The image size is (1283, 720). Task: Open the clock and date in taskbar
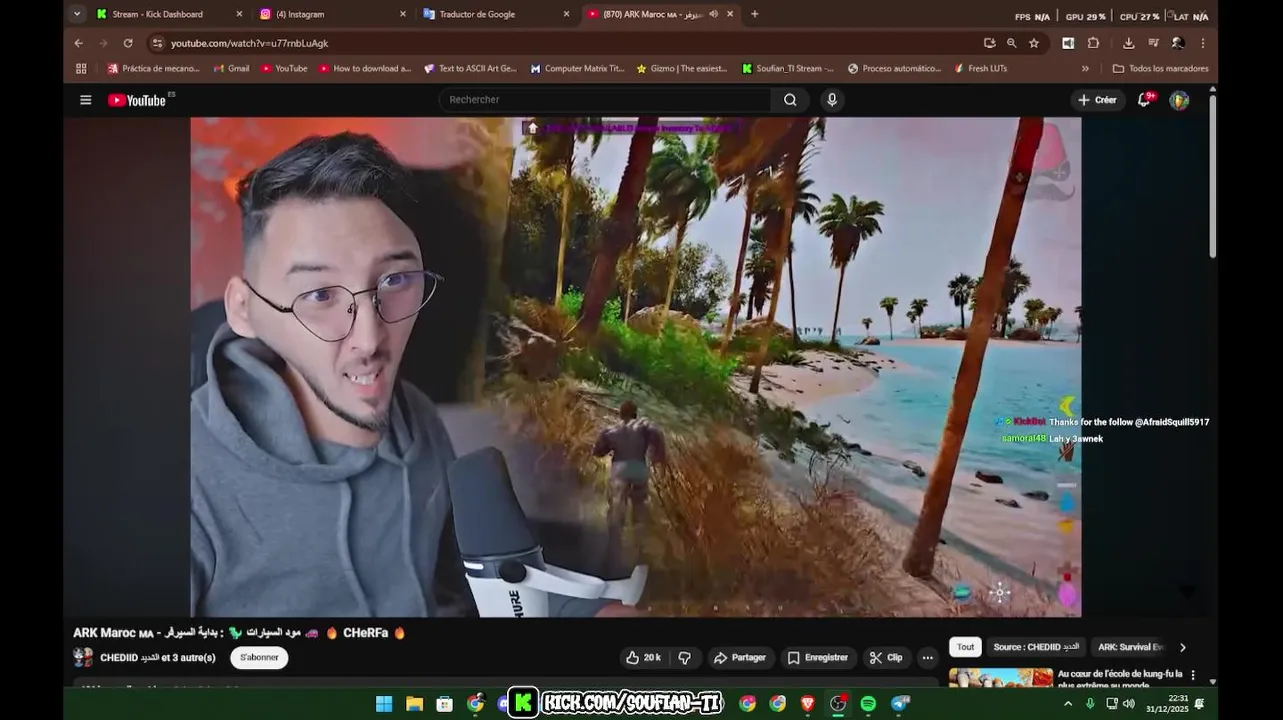[1167, 704]
